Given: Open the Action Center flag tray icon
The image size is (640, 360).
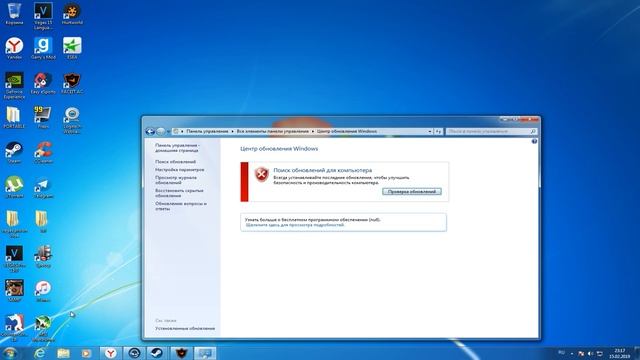Looking at the screenshot, I should [x=581, y=353].
